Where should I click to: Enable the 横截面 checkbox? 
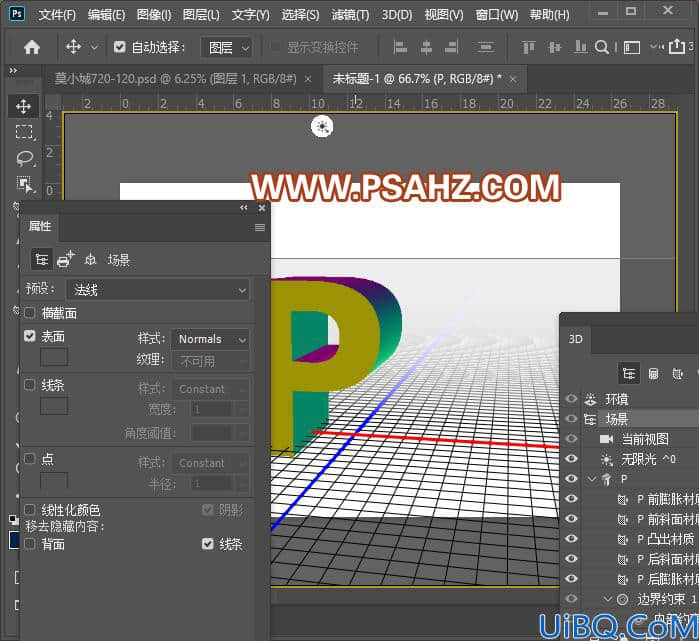[x=30, y=313]
